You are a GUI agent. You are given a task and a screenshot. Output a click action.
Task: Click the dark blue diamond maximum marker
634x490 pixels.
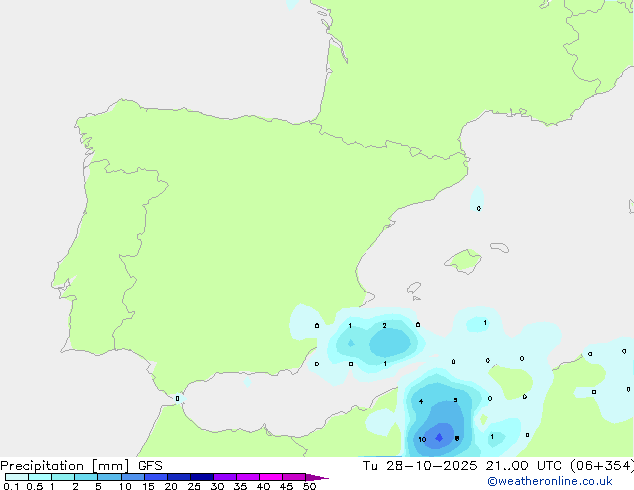tap(439, 437)
